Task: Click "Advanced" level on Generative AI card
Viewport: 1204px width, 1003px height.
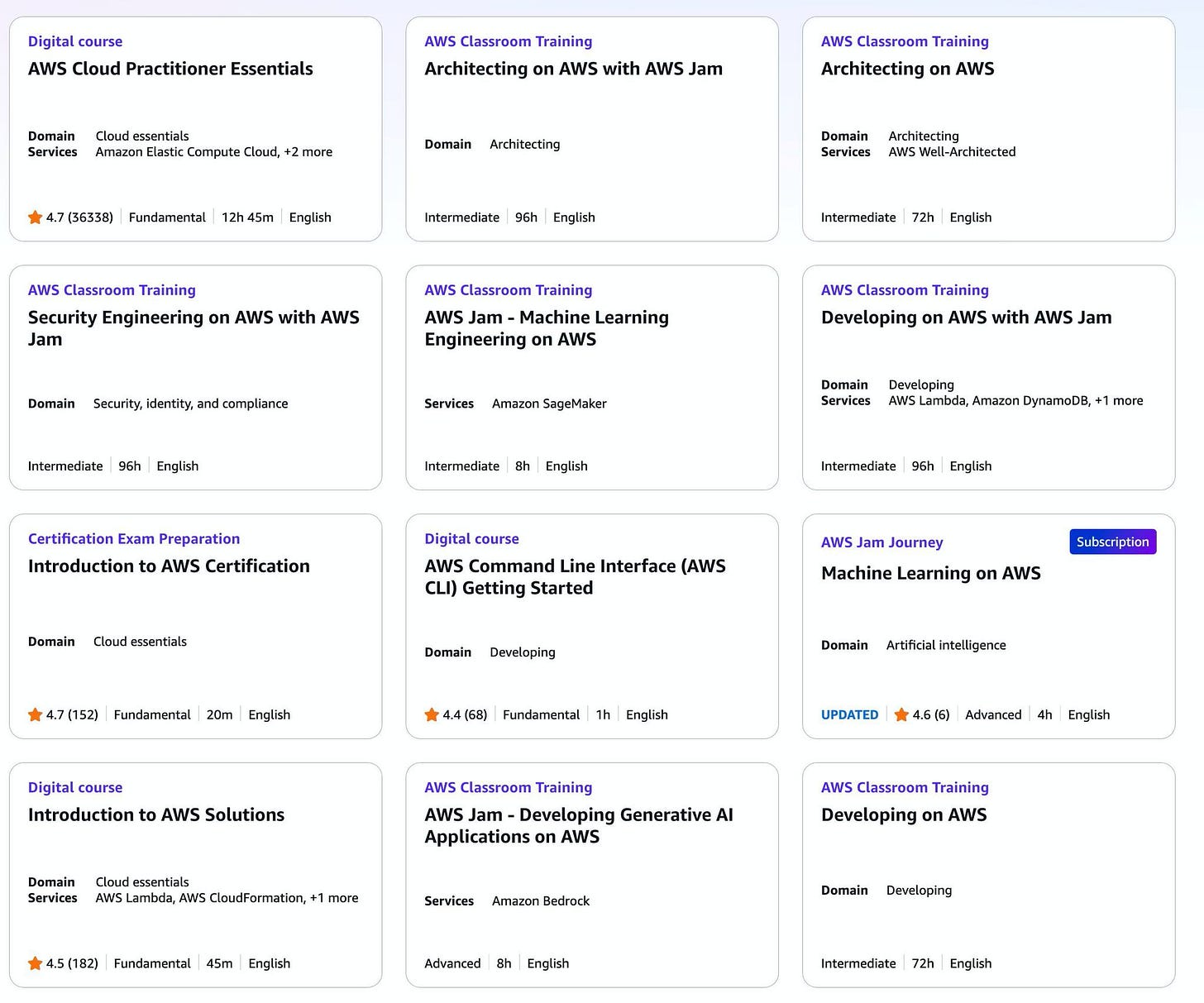Action: click(x=452, y=963)
